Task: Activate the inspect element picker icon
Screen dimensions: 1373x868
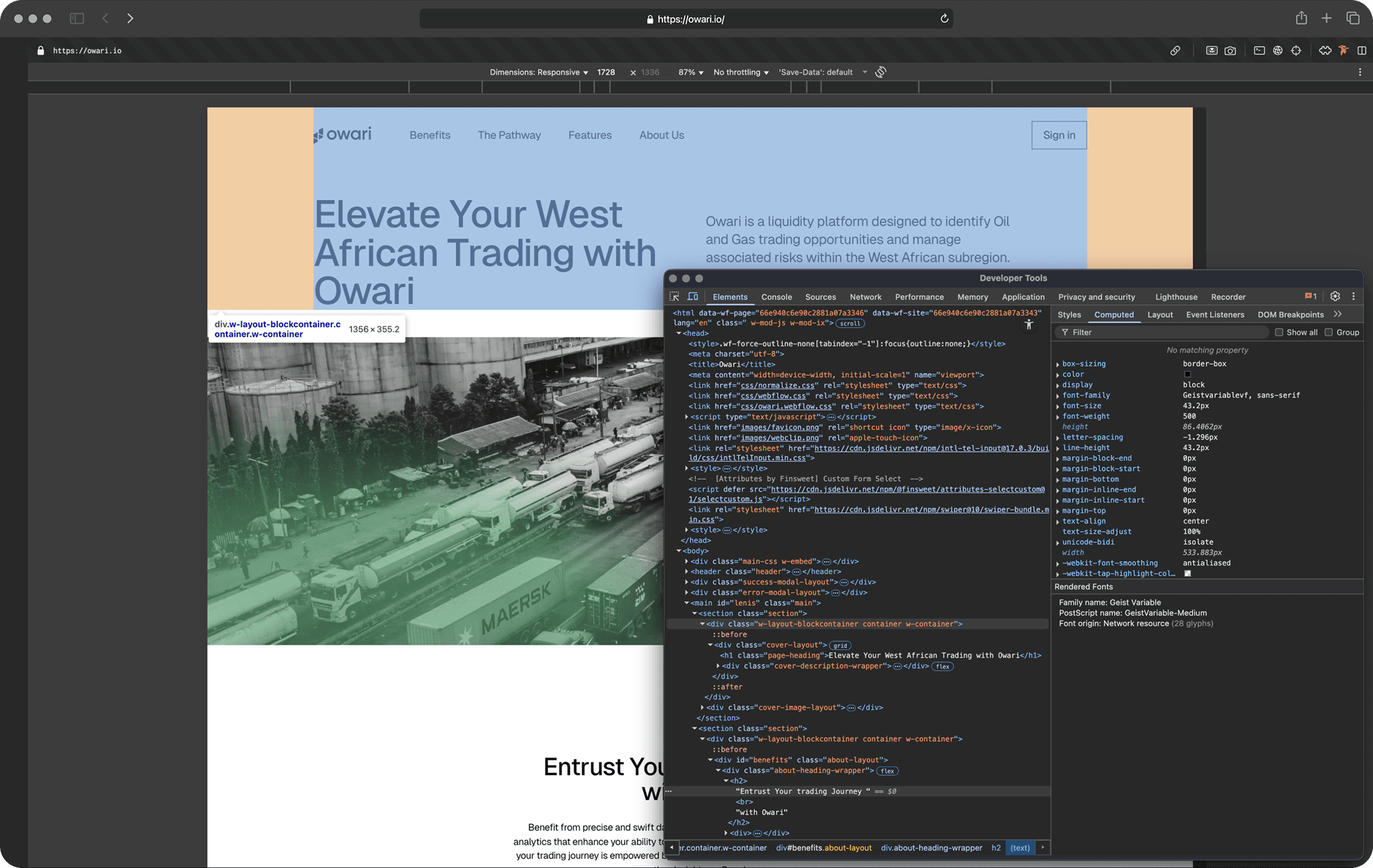Action: 674,297
